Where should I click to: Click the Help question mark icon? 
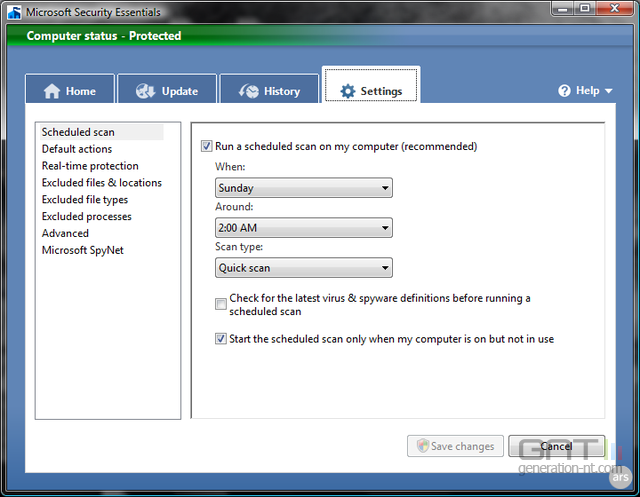tap(564, 91)
